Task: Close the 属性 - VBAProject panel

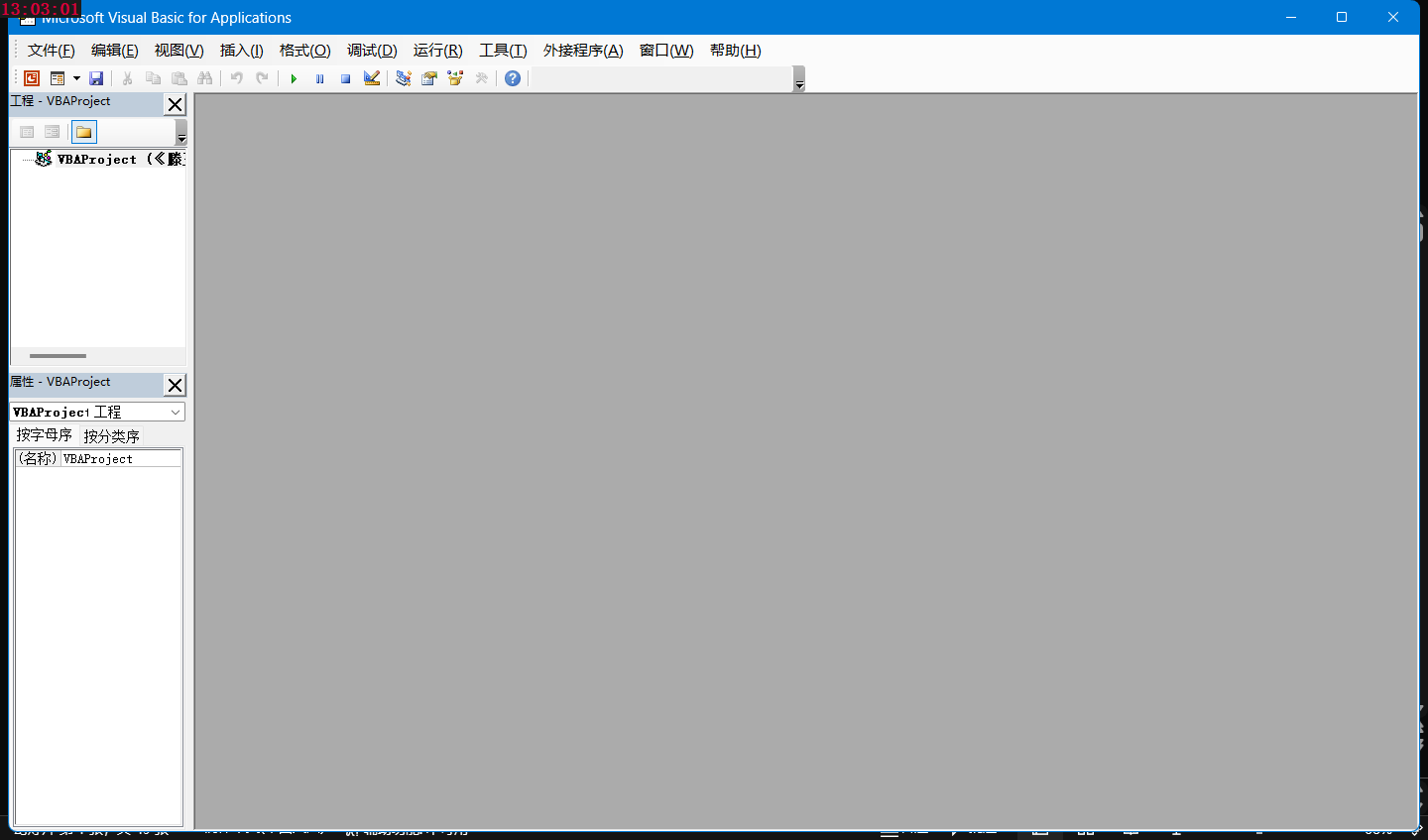Action: click(x=175, y=385)
